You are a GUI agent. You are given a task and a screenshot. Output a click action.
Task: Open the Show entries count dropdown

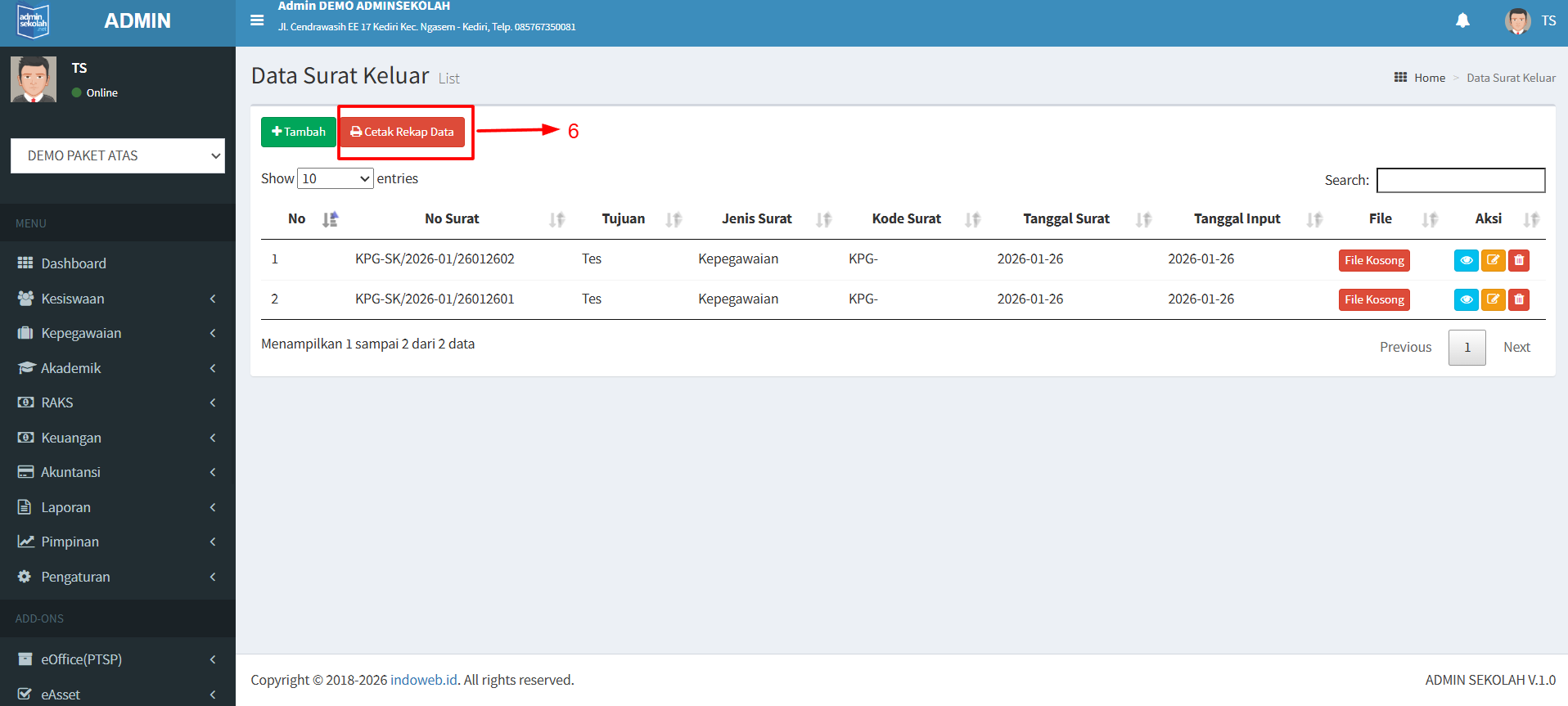(336, 178)
